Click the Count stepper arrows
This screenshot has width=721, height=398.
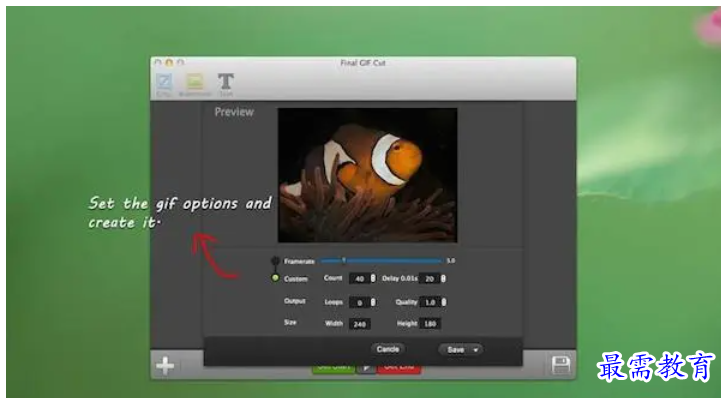[373, 279]
